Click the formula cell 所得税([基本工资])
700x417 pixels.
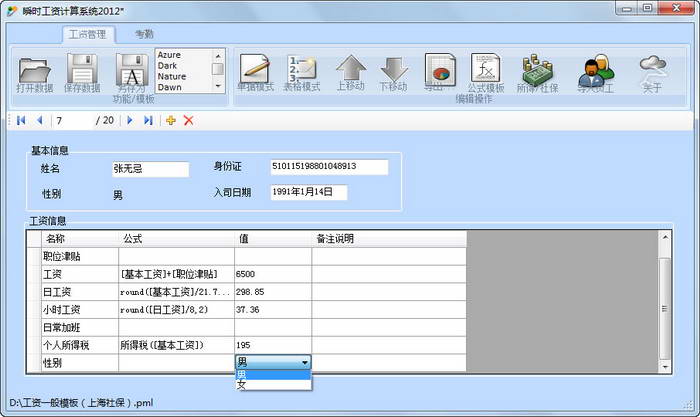point(176,345)
